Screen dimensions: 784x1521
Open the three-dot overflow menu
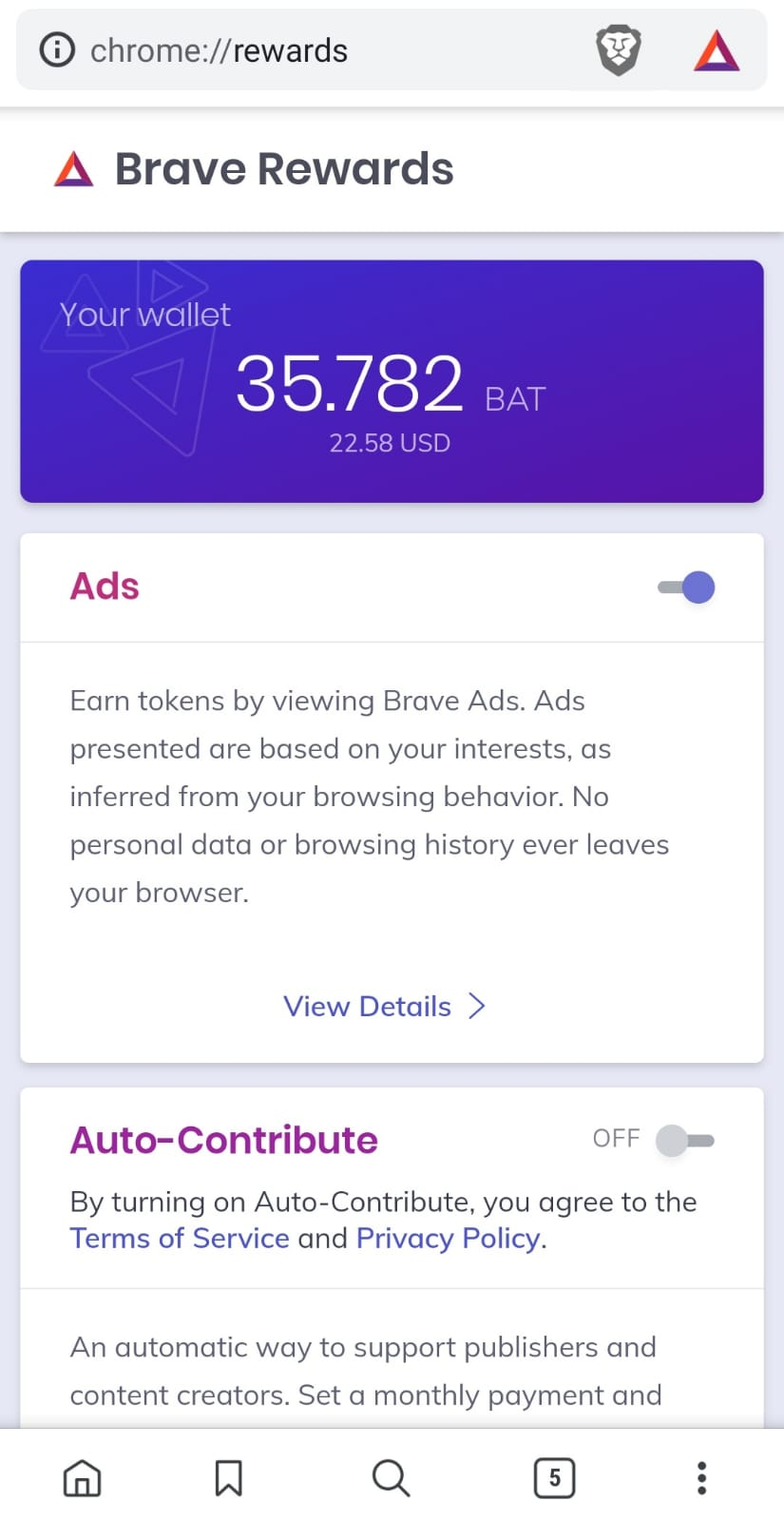701,1478
